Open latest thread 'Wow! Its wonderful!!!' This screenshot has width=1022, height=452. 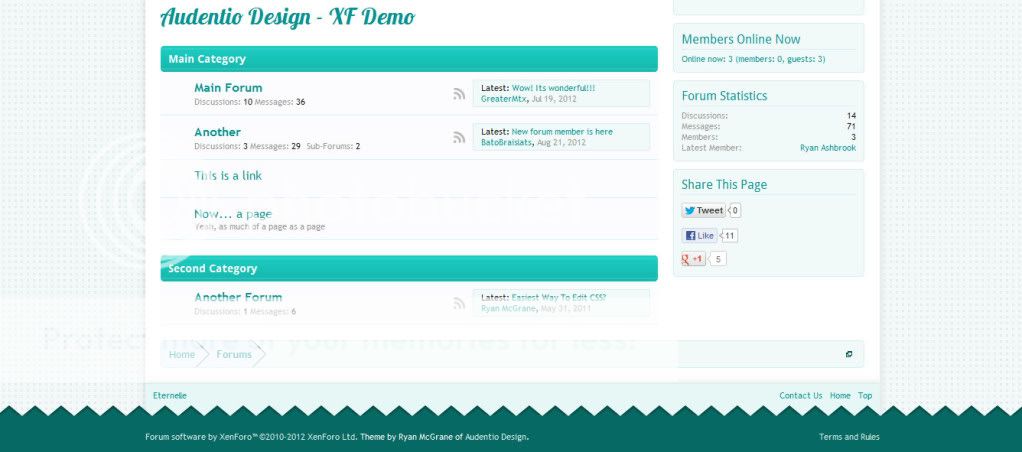(x=553, y=88)
